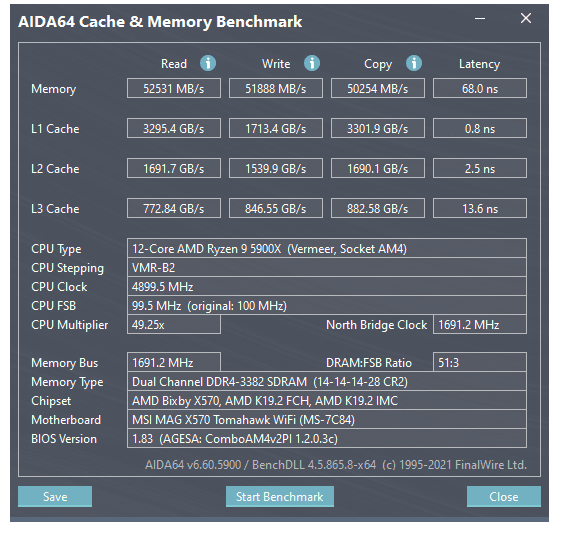564x534 pixels.
Task: Select the DRAM:FSB Ratio field
Action: 480,362
